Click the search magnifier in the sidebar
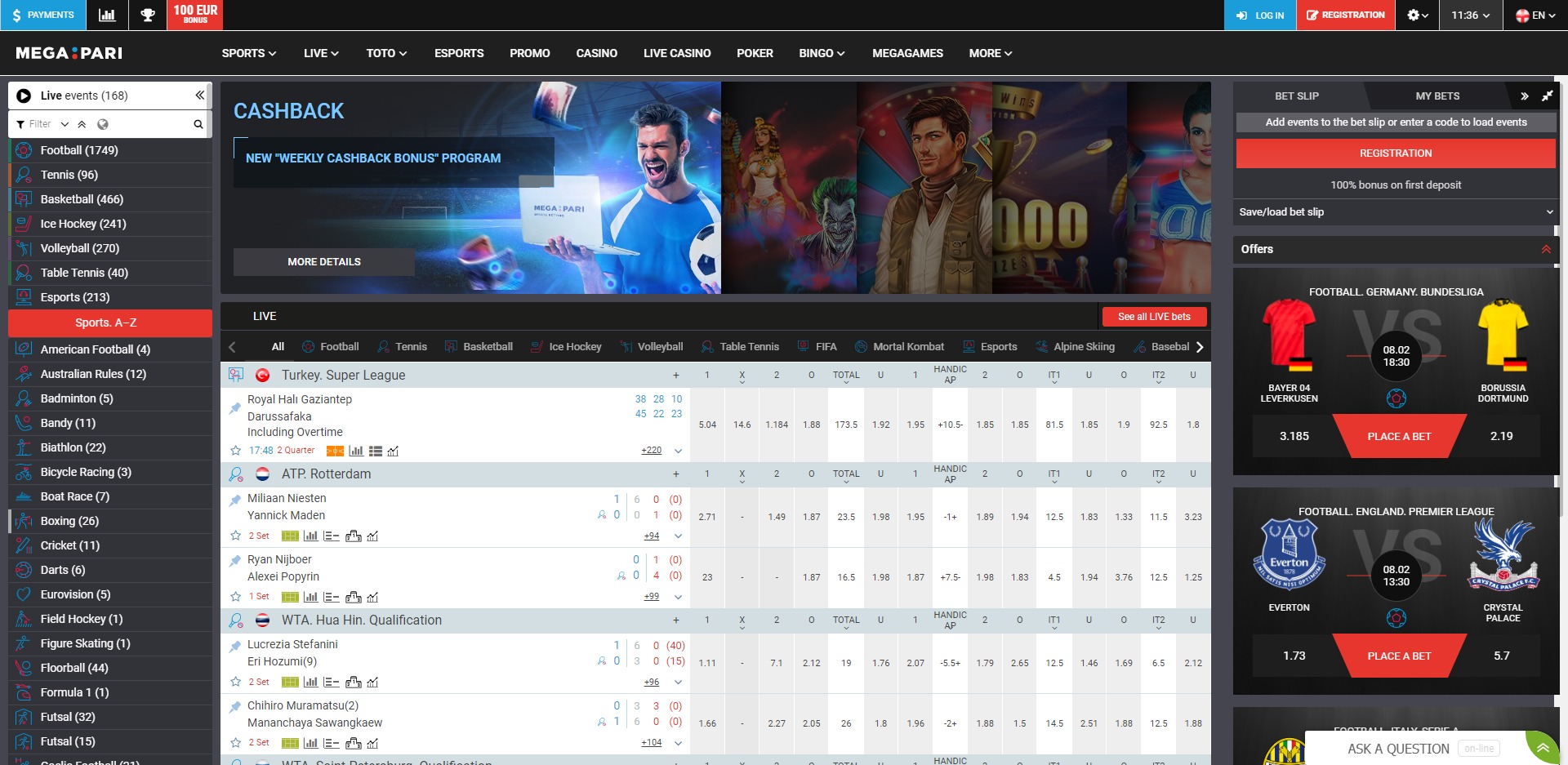This screenshot has width=1568, height=765. point(198,124)
